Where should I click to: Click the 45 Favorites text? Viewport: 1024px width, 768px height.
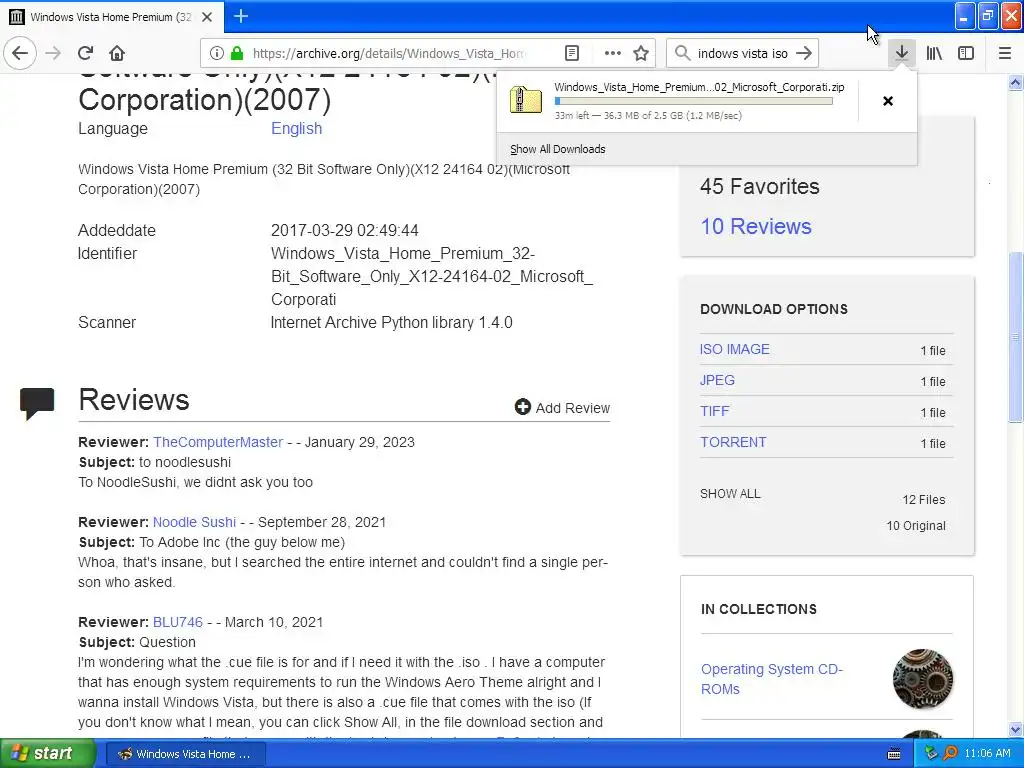click(x=760, y=186)
